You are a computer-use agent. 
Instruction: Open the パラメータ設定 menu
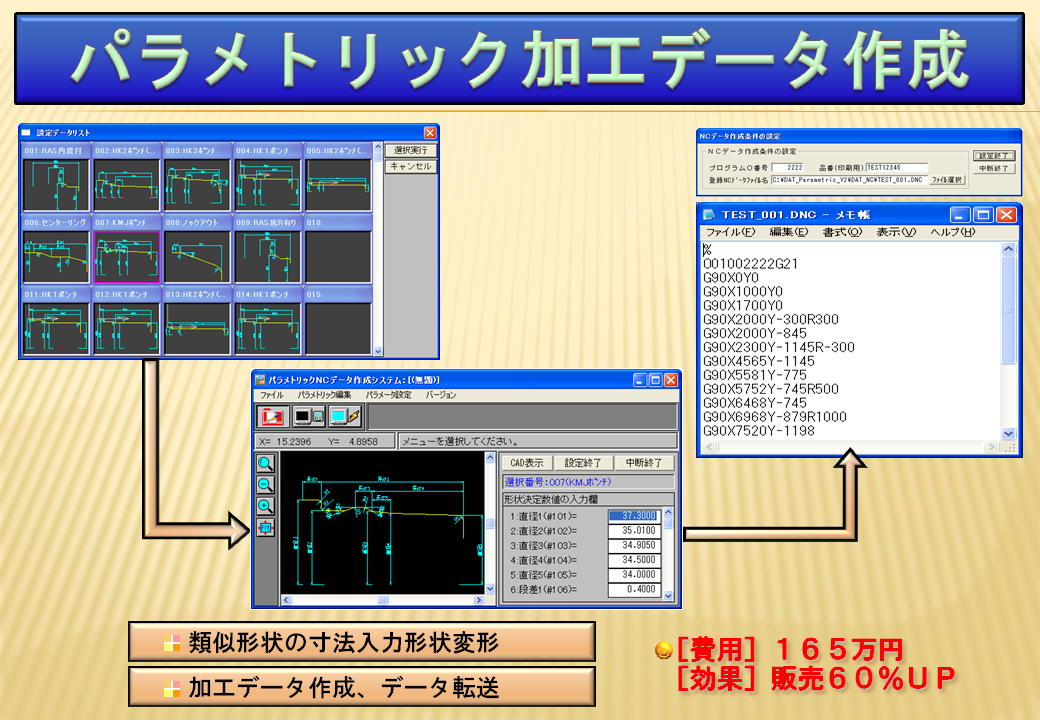pyautogui.click(x=388, y=394)
